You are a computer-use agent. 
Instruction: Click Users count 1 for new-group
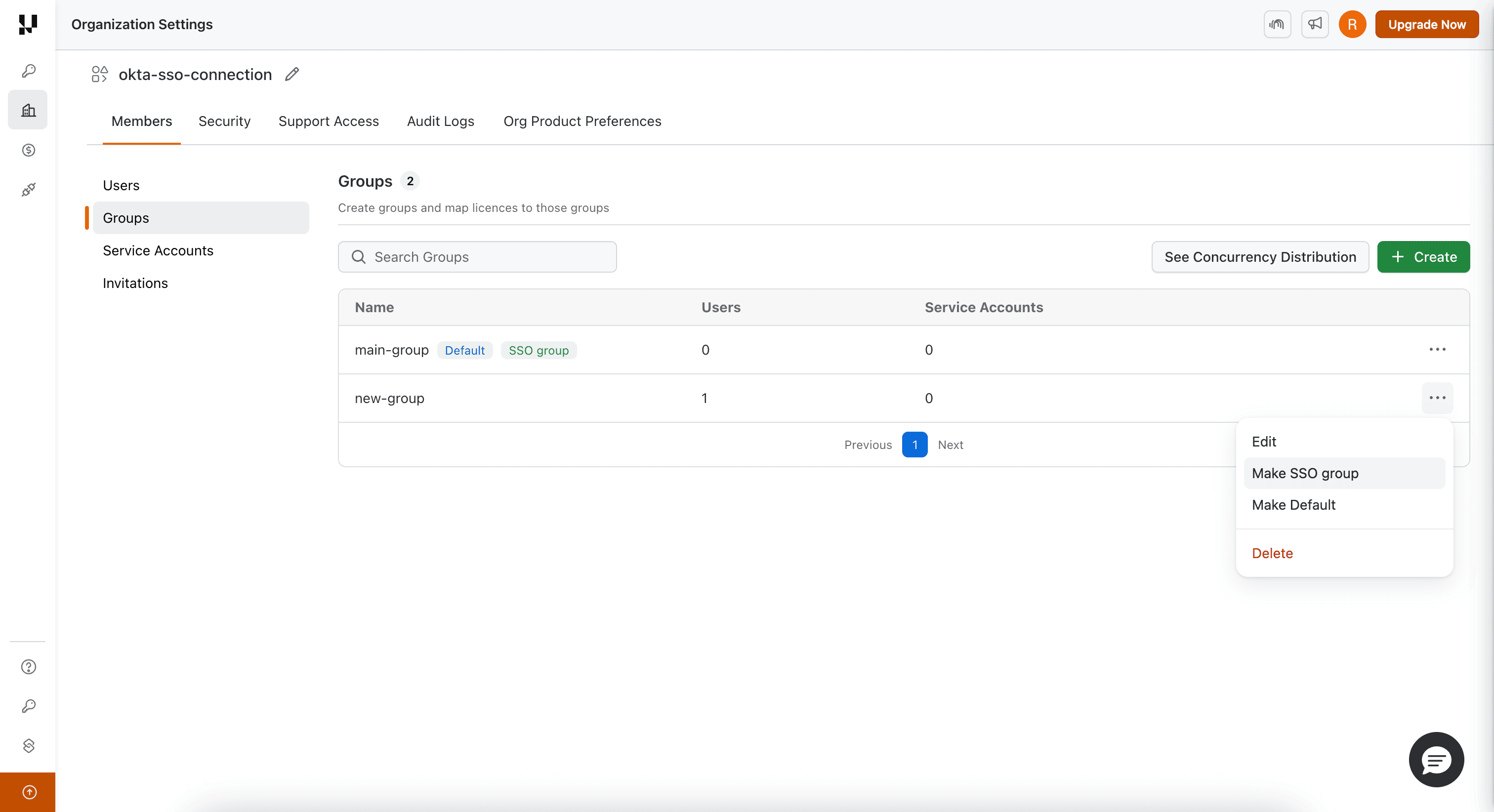coord(704,399)
